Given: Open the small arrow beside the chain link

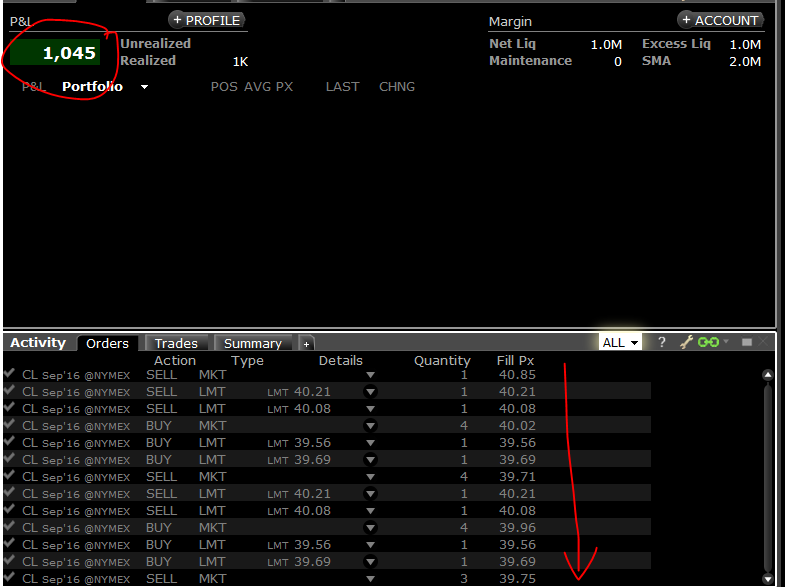Looking at the screenshot, I should pos(726,341).
